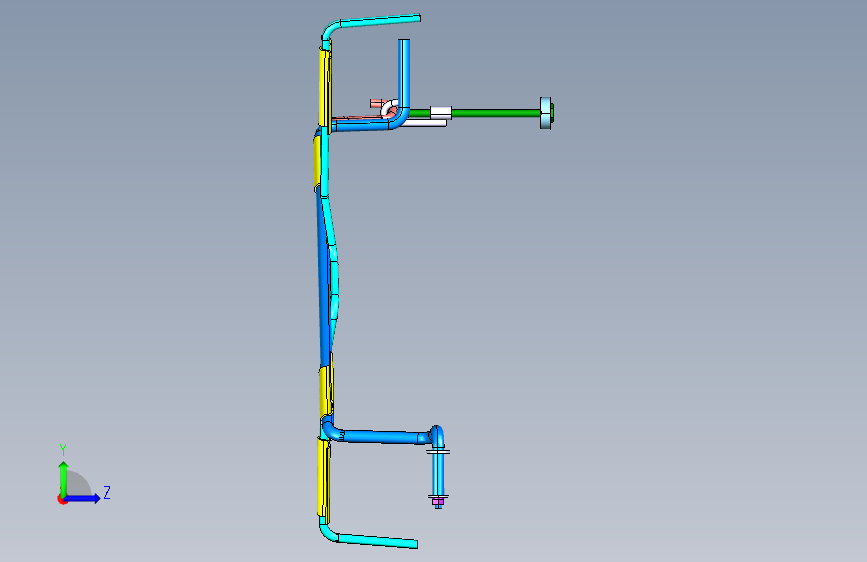
Task: Select the cyan angled tube at model top
Action: (x=380, y=21)
